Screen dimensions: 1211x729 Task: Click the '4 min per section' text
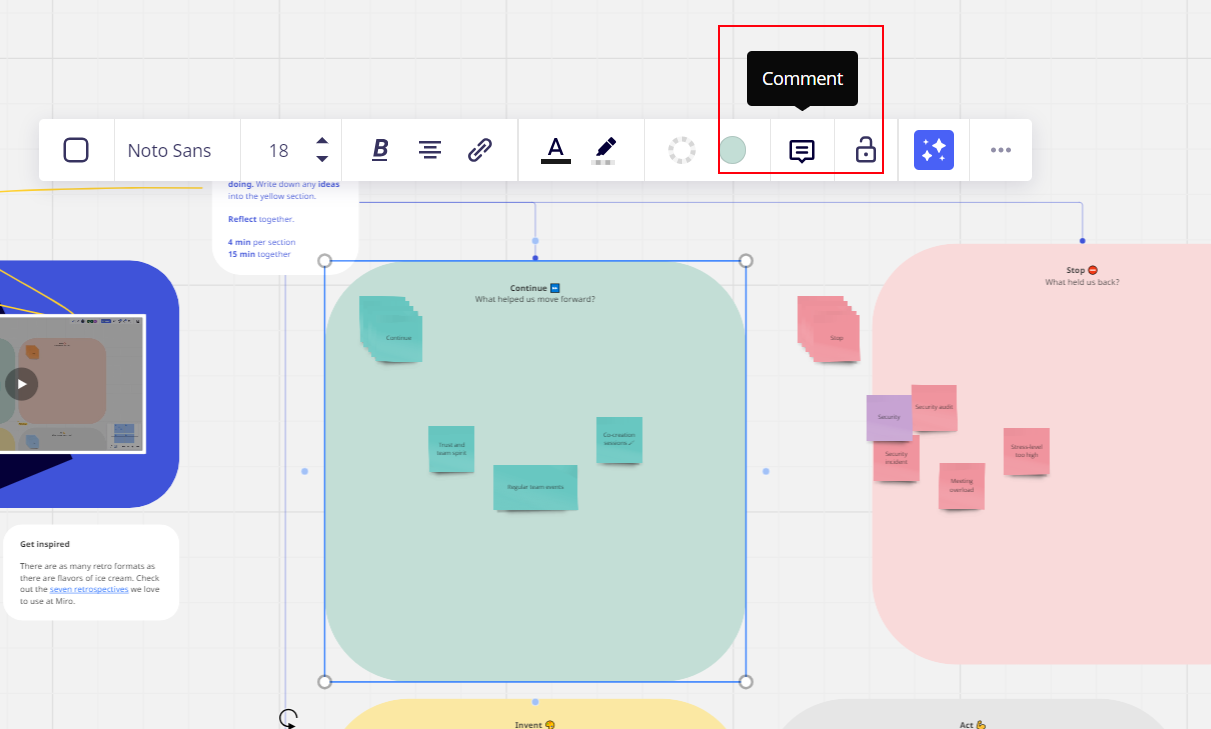click(x=262, y=242)
